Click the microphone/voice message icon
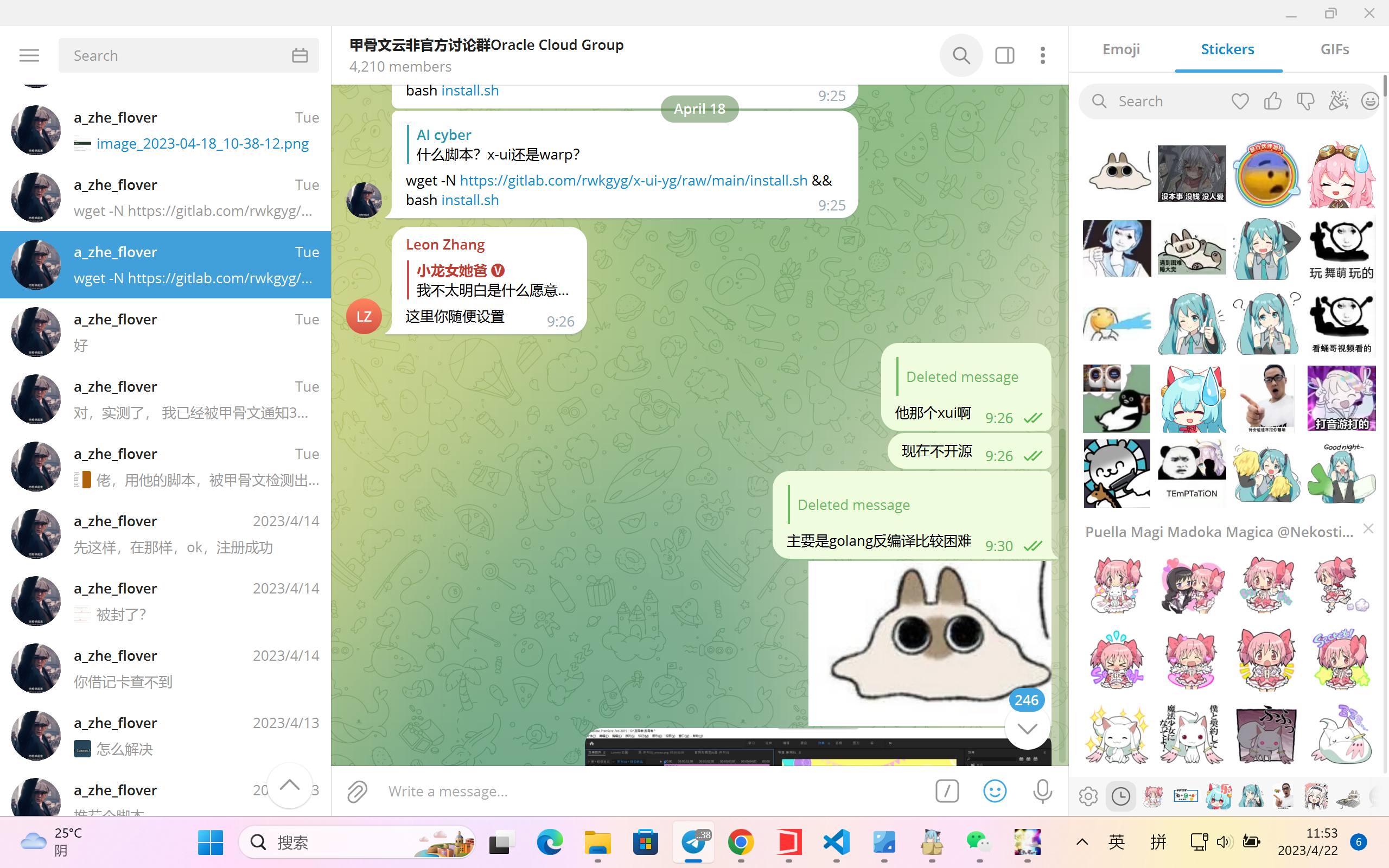This screenshot has height=868, width=1389. pos(1043,791)
